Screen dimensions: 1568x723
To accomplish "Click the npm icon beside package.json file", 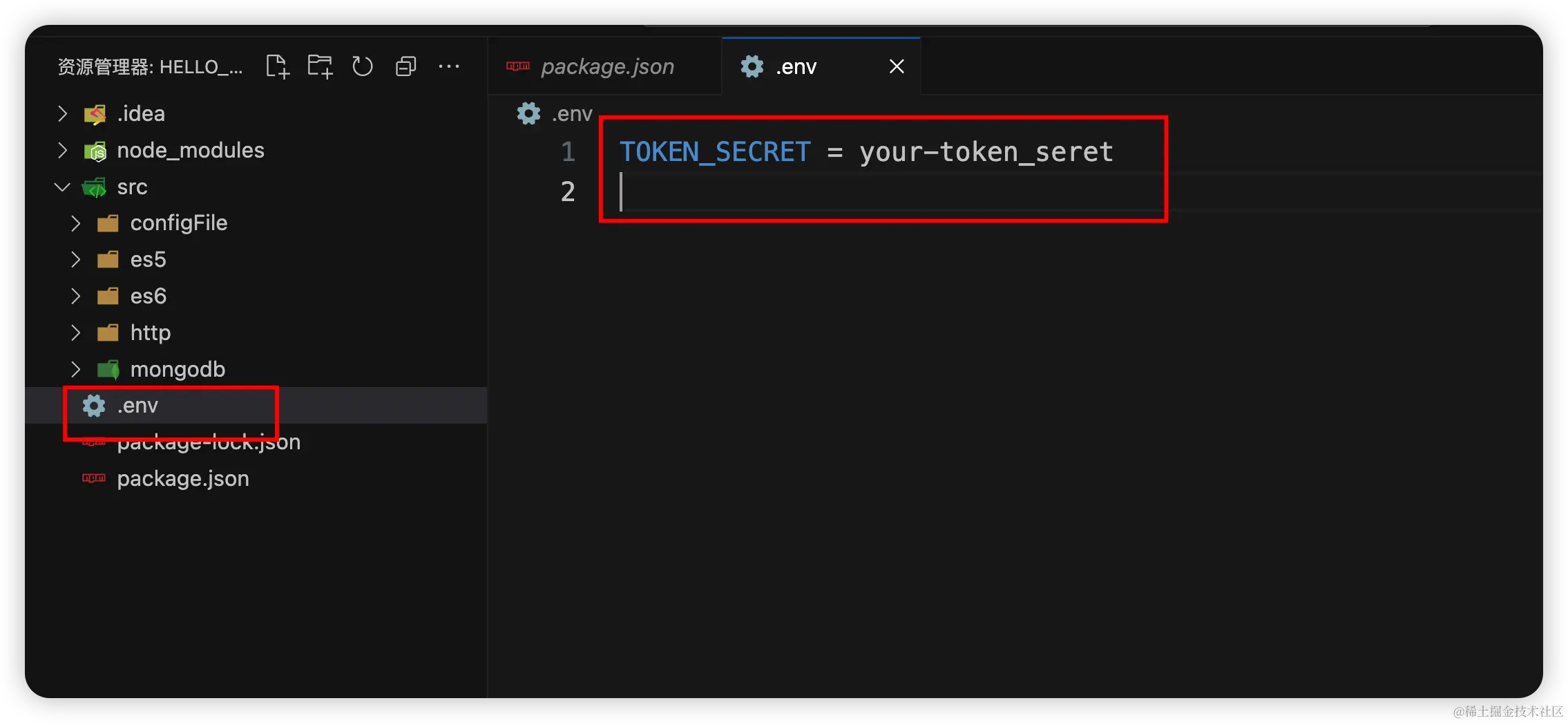I will click(94, 478).
